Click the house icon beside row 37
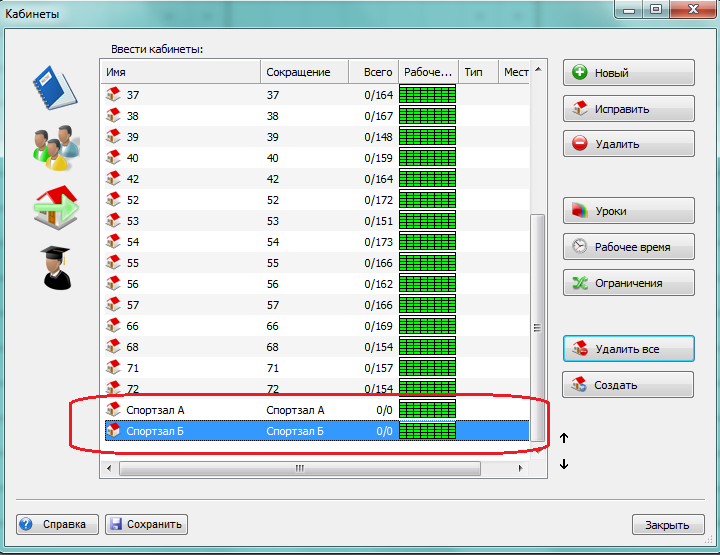This screenshot has width=720, height=555. tap(114, 95)
